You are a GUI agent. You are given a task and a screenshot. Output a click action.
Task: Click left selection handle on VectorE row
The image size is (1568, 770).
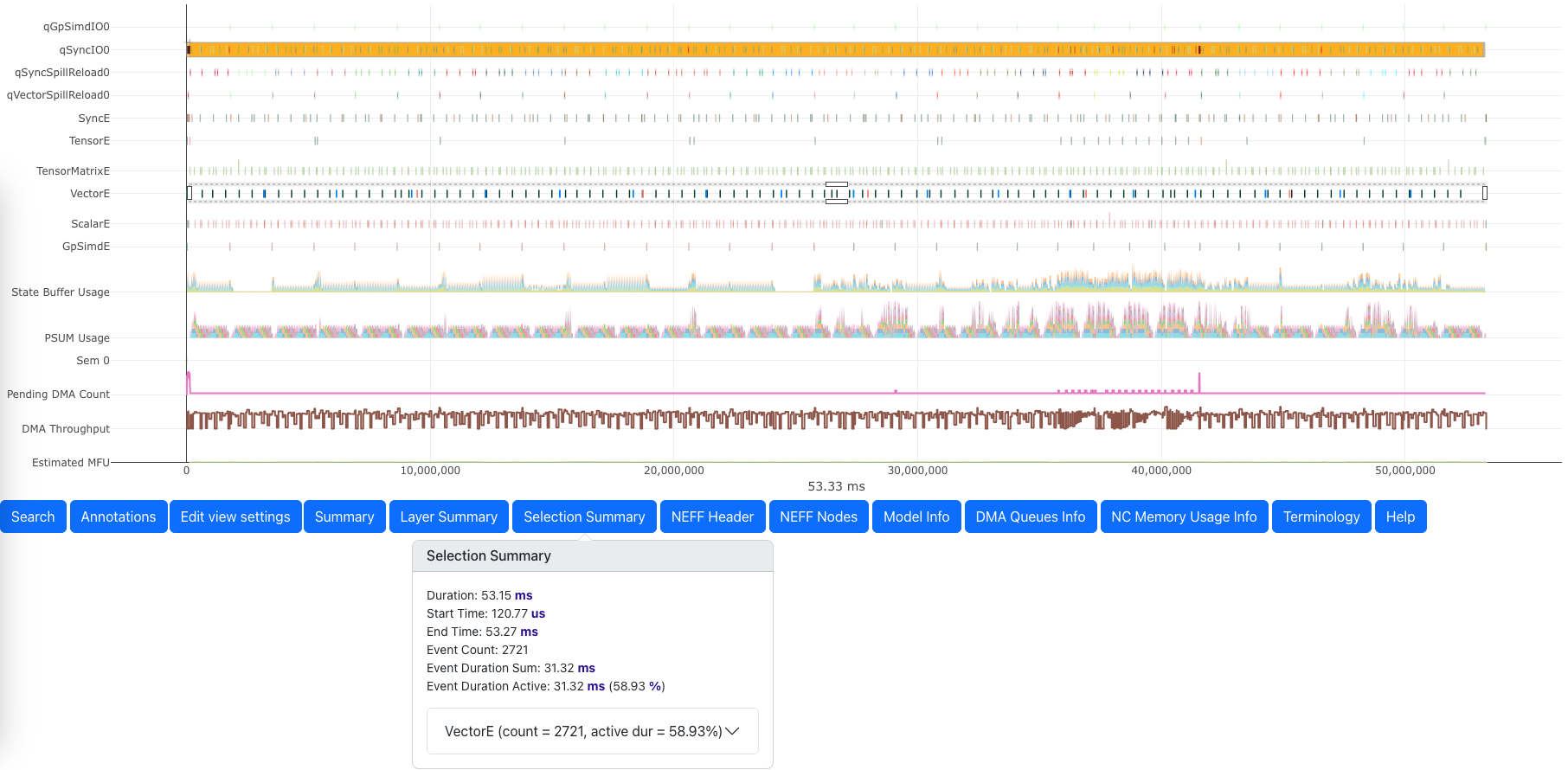tap(190, 193)
